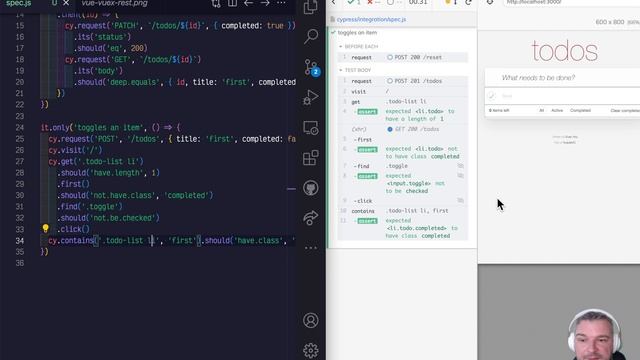Viewport: 640px width, 360px height.
Task: Select the POST 200 /reset request command
Action: 402,58
